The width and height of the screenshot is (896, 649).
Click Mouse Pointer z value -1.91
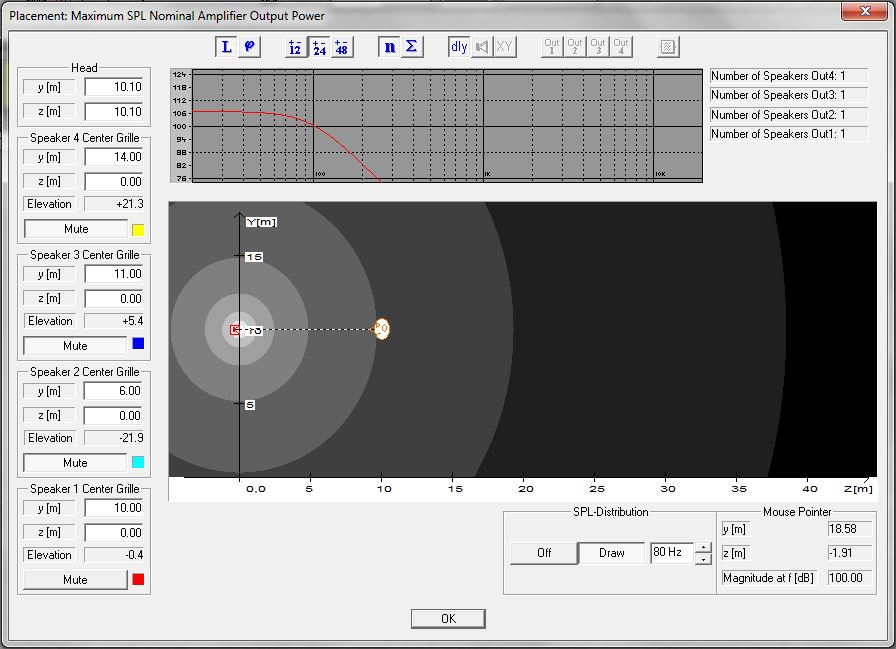pos(850,553)
